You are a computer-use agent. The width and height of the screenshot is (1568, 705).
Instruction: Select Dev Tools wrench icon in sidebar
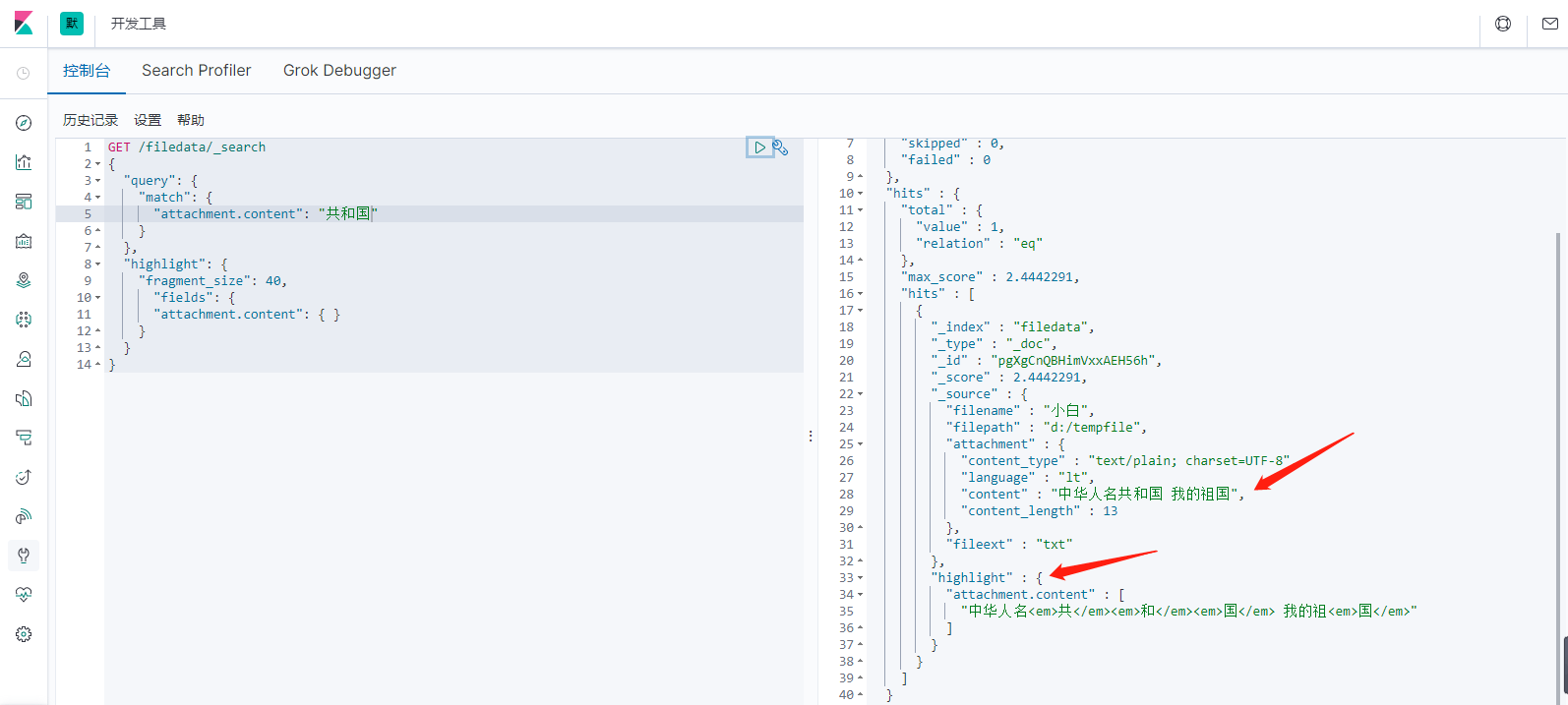(x=24, y=556)
